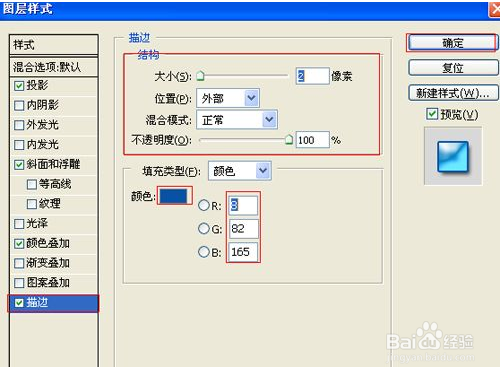This screenshot has width=504, height=376.
Task: Enable the 图案叠加 checkbox
Action: [x=19, y=283]
